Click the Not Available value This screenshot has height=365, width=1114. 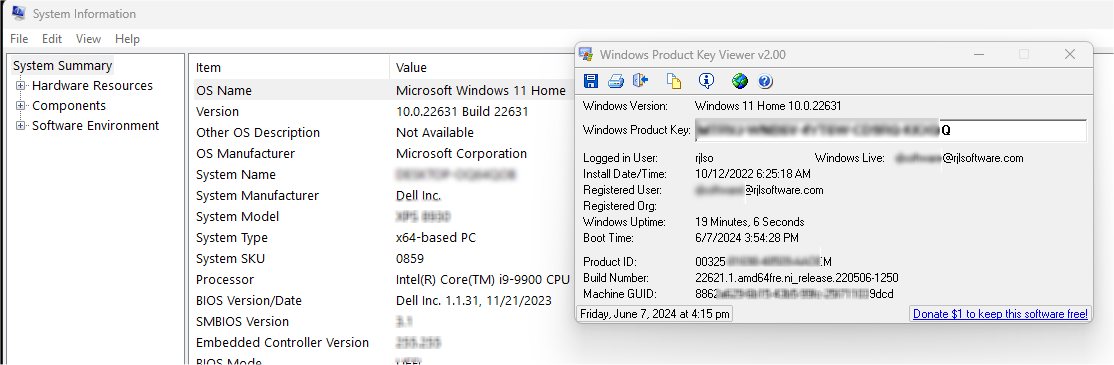435,133
